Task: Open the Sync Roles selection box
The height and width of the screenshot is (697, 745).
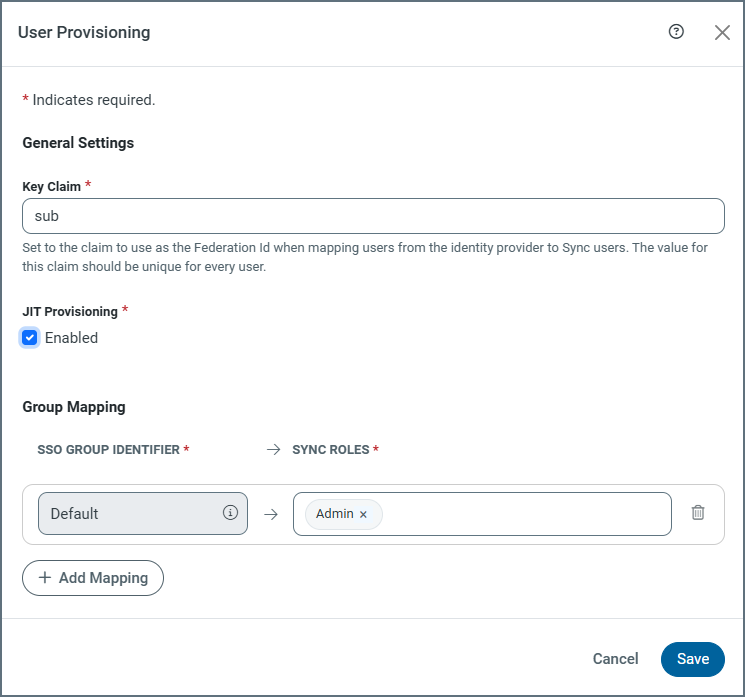Action: coord(525,513)
